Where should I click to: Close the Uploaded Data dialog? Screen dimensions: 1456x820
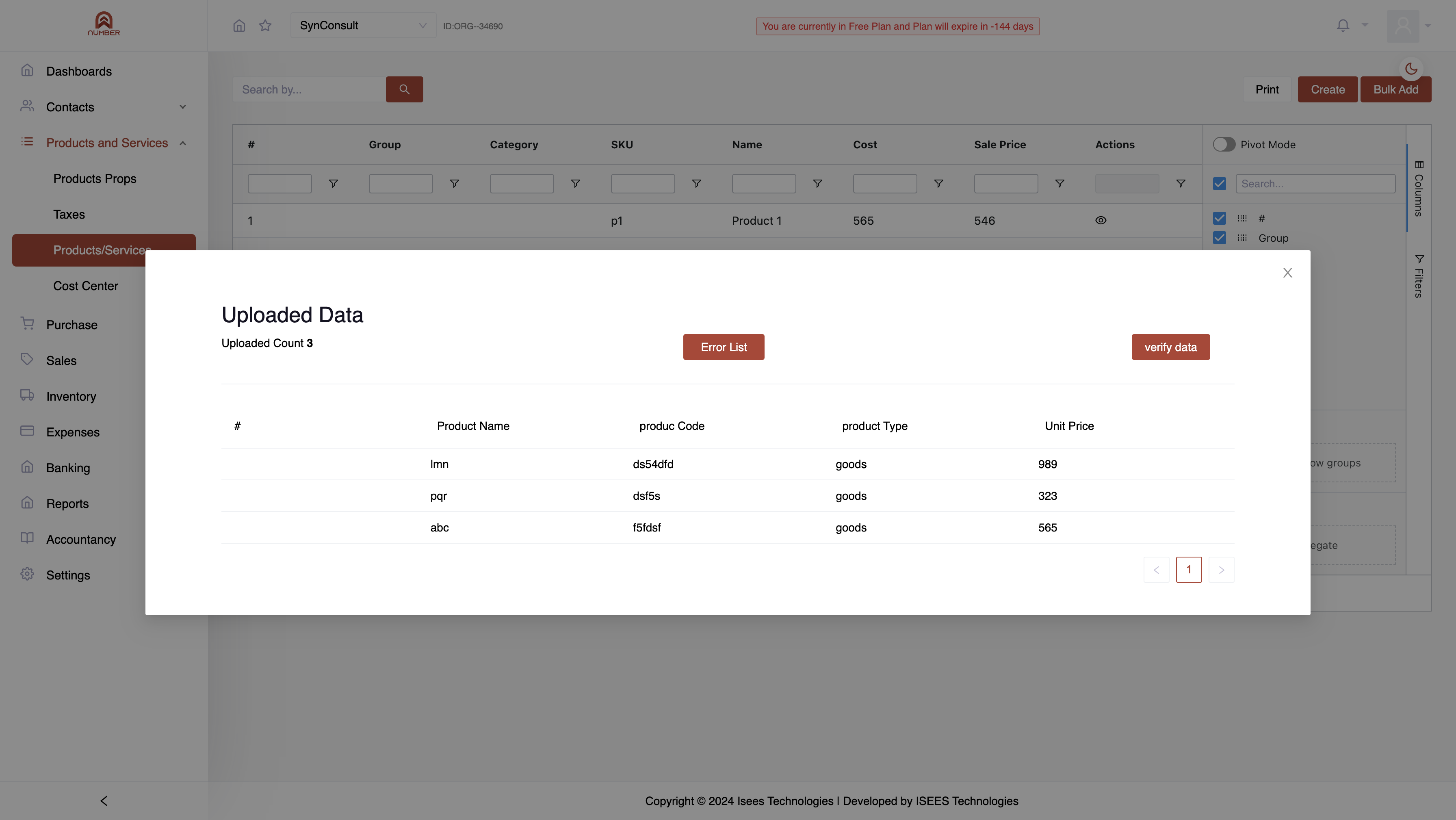(1287, 273)
